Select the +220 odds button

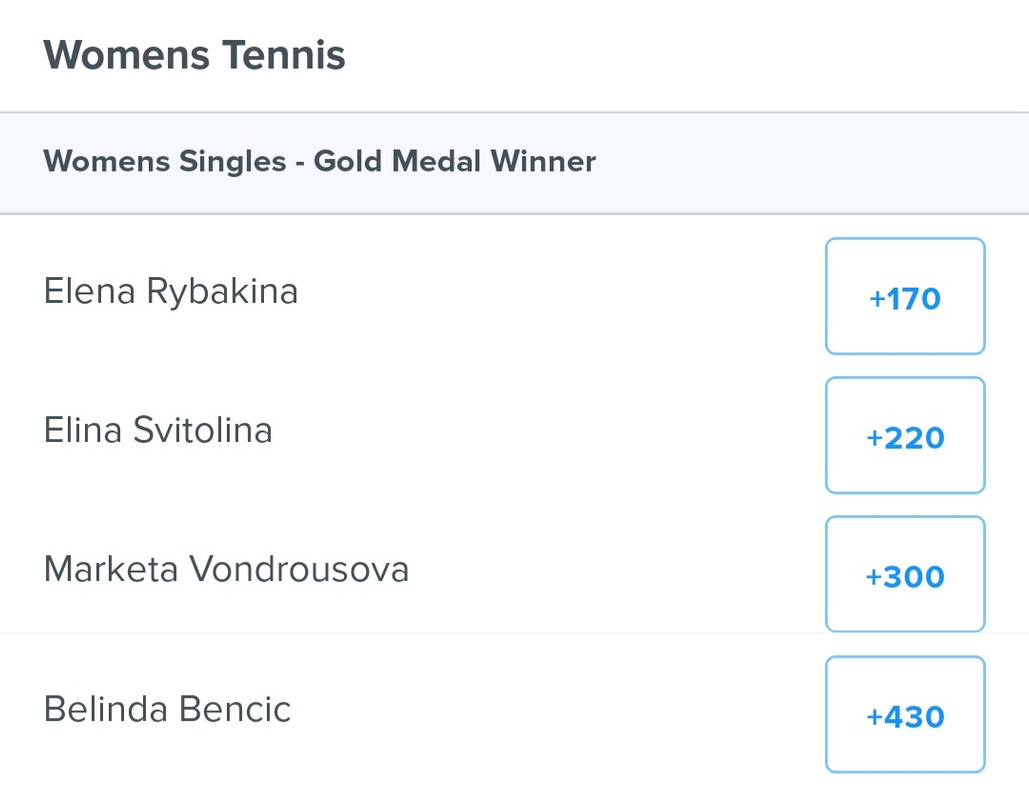pyautogui.click(x=905, y=435)
